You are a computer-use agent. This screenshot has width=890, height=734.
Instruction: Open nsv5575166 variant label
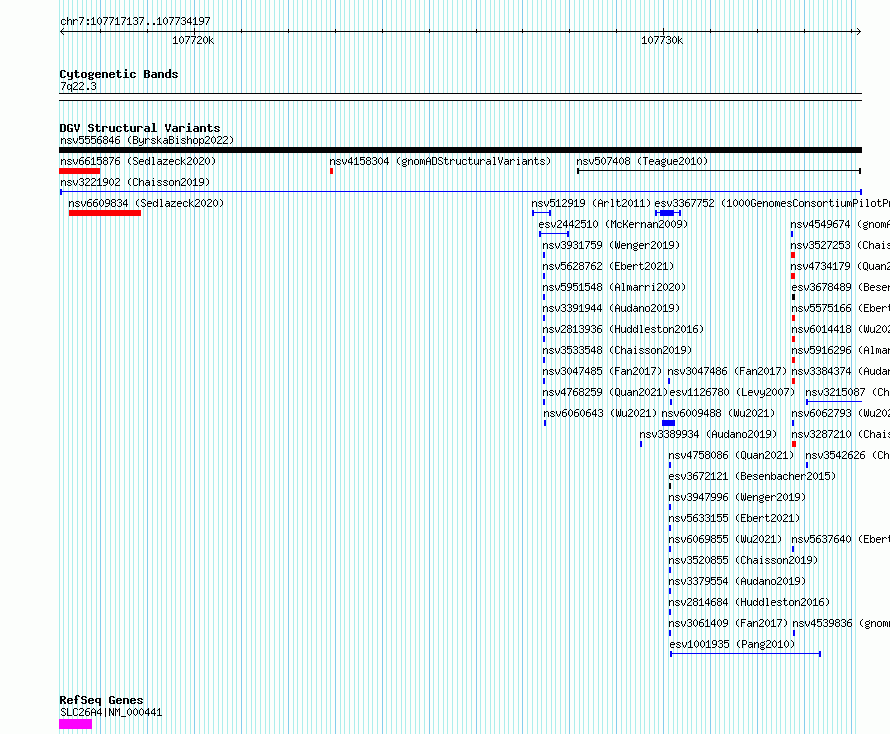pos(841,308)
